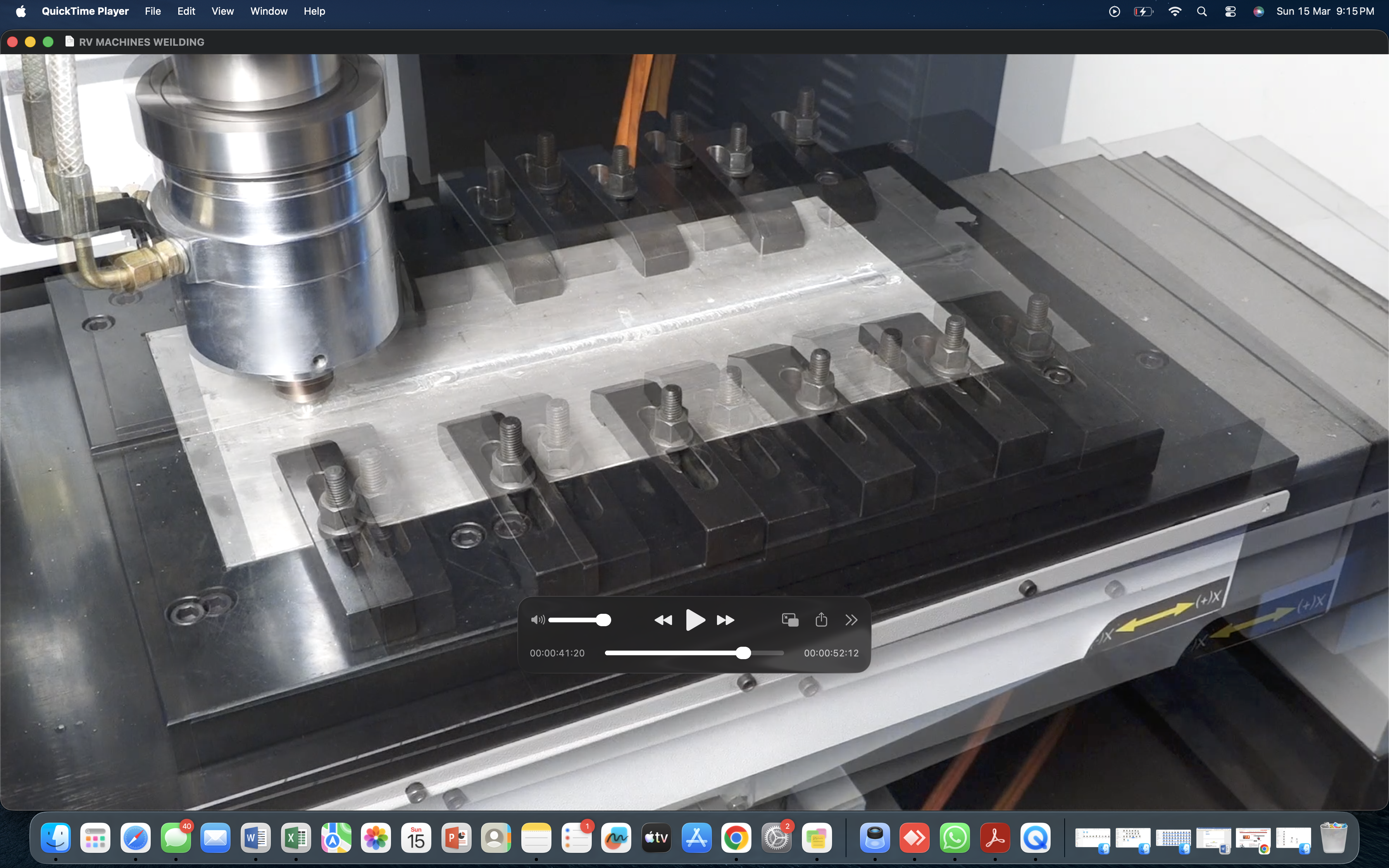Open the Edit menu in QuickTime Player

(185, 11)
